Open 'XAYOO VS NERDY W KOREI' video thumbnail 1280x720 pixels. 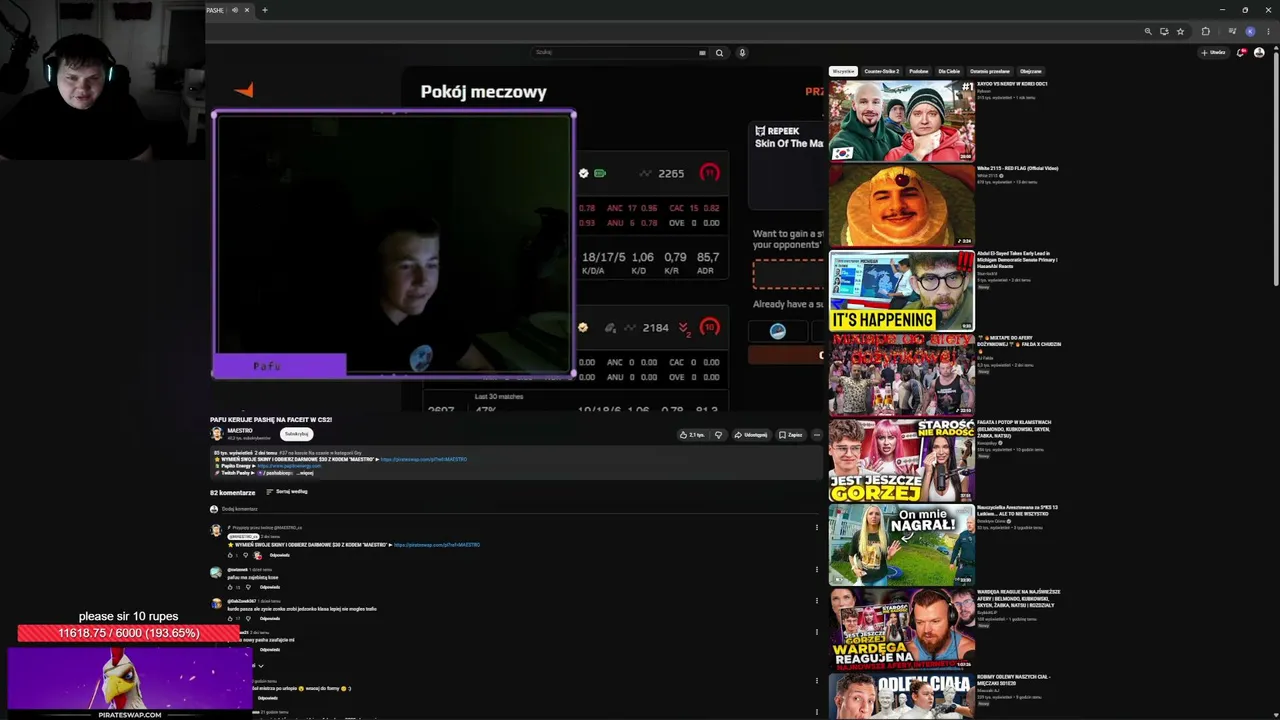pos(901,121)
